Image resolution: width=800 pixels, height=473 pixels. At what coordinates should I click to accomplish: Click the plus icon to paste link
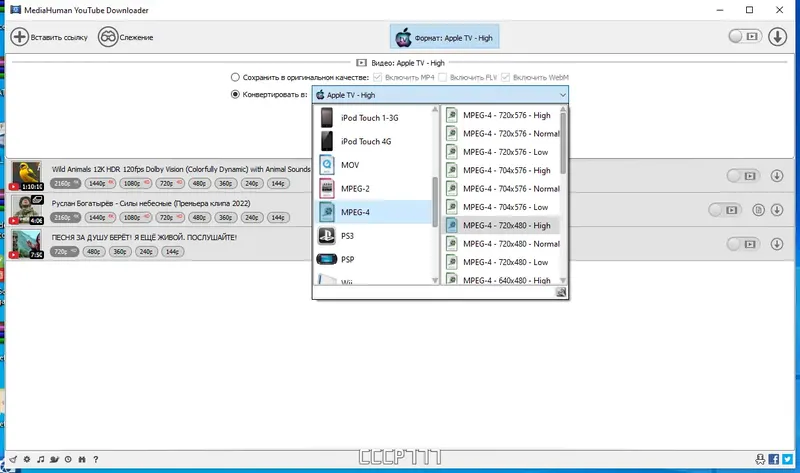click(19, 37)
